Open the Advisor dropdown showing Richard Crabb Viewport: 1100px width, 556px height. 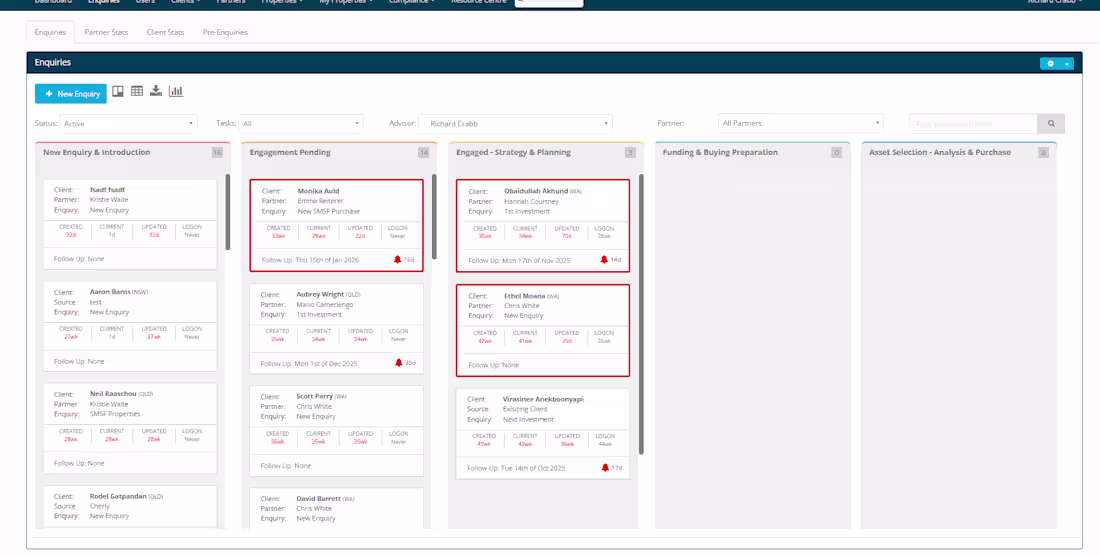pyautogui.click(x=515, y=123)
